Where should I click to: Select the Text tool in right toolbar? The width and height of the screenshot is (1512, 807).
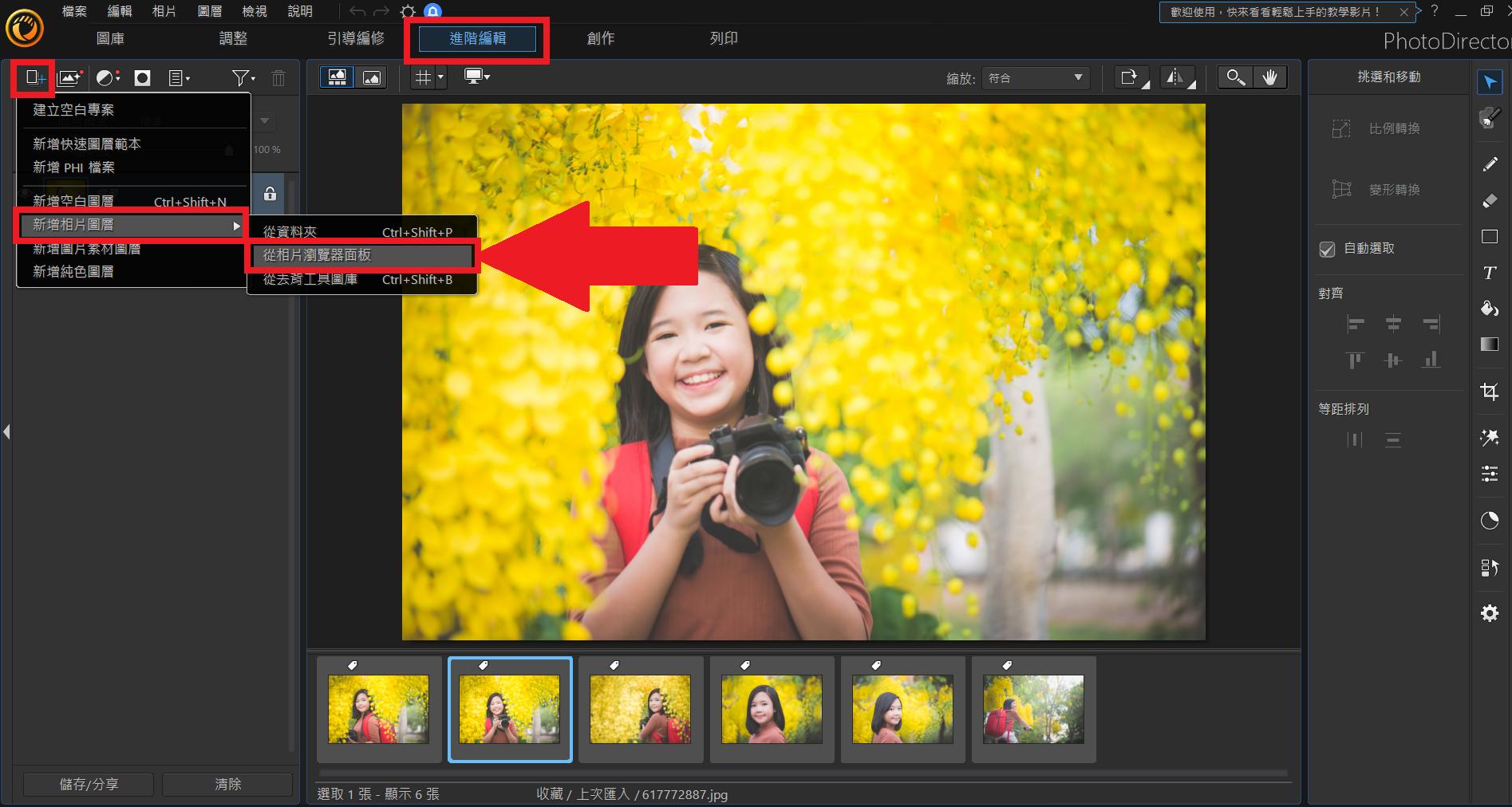pos(1489,274)
